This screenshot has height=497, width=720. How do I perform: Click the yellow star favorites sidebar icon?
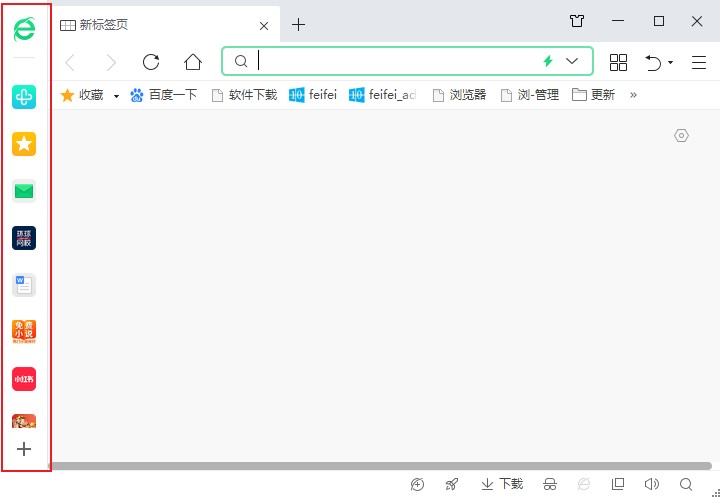pos(24,144)
